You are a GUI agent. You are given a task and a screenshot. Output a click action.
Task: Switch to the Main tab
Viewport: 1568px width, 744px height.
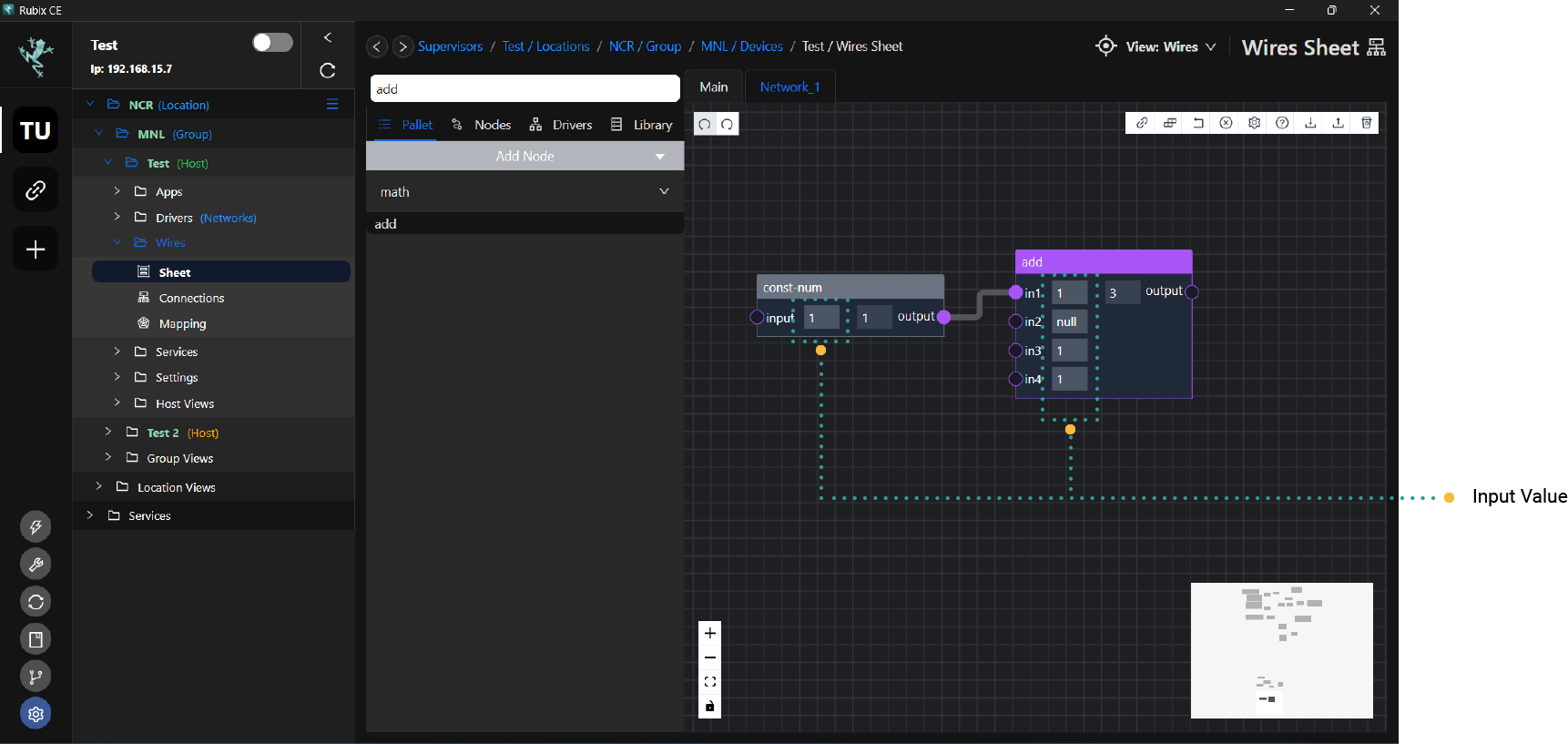click(x=714, y=87)
